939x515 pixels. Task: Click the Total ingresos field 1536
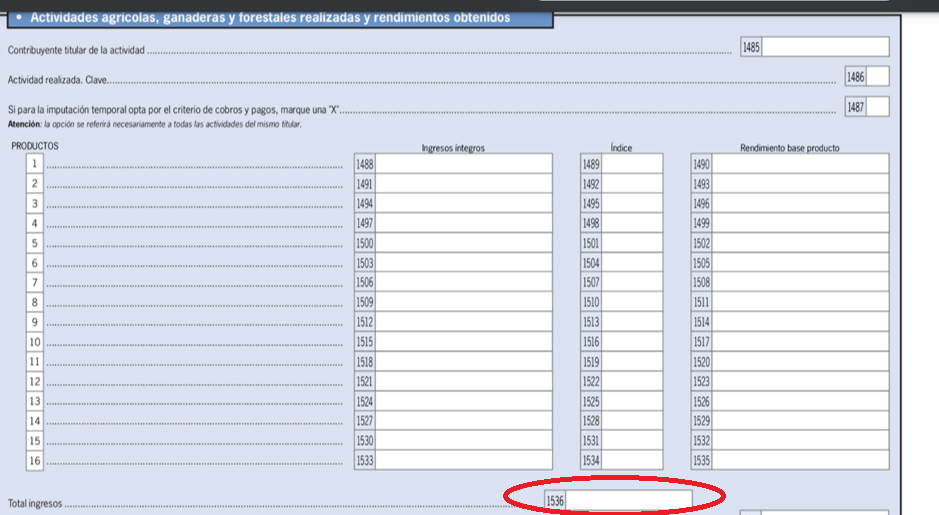(x=629, y=499)
